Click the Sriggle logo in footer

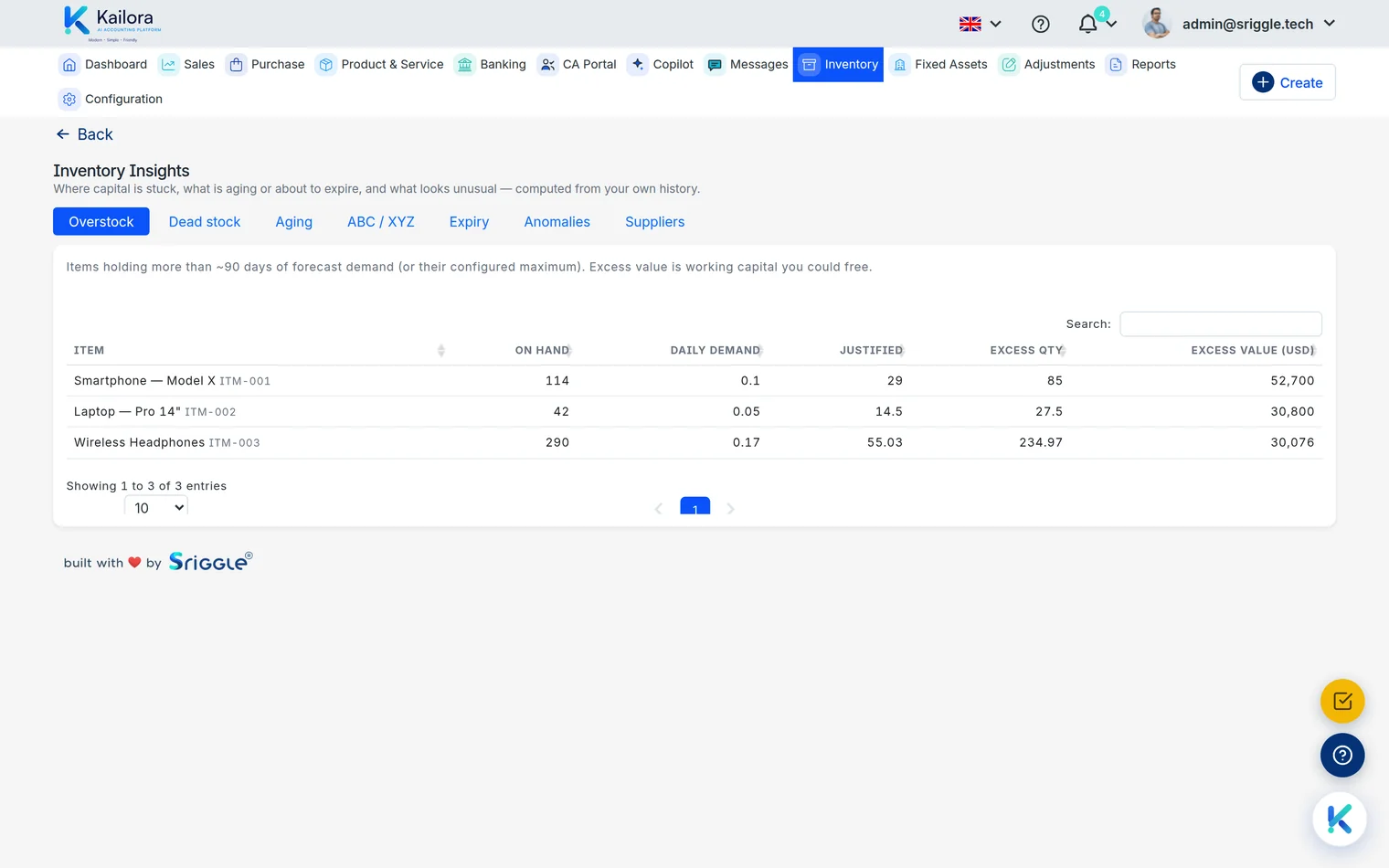(211, 561)
